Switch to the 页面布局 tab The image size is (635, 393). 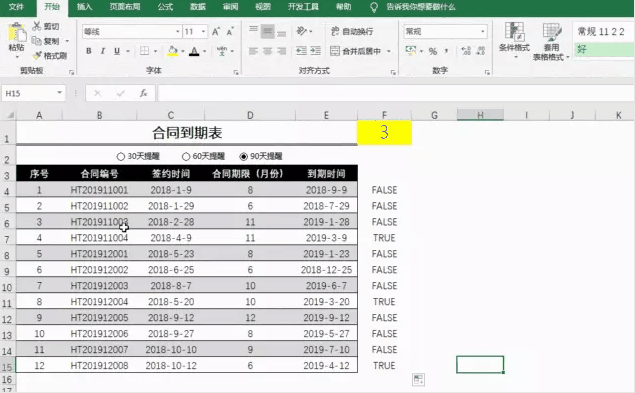coord(125,7)
